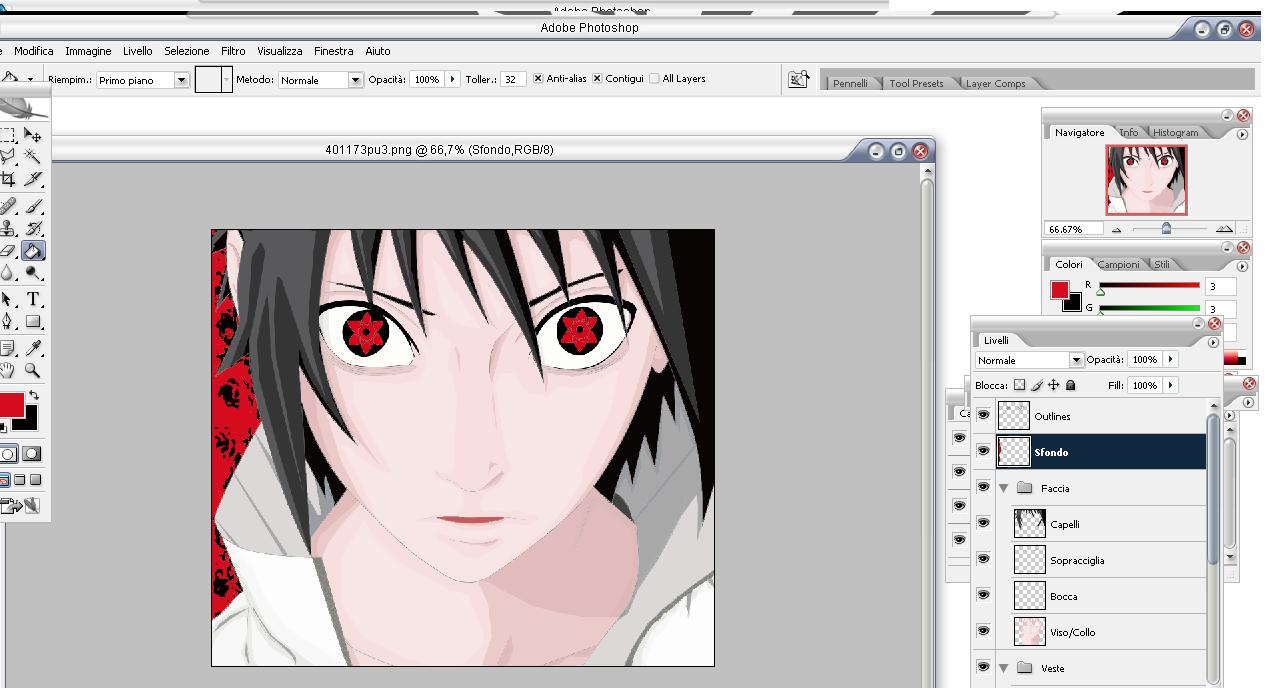
Task: Switch to the Histogram tab
Action: (x=1175, y=132)
